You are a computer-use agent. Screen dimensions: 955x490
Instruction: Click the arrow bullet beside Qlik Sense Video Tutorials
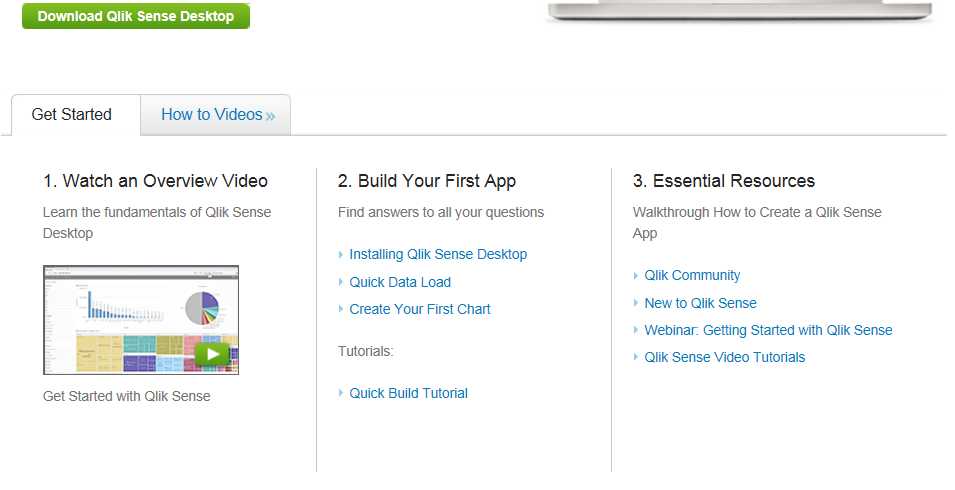click(x=636, y=357)
